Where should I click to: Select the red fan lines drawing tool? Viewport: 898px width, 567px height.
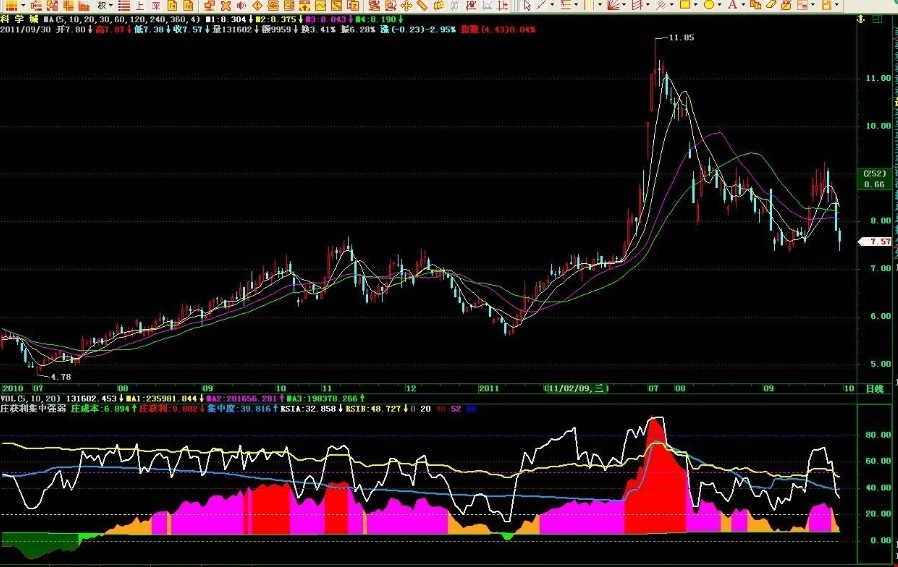(613, 5)
